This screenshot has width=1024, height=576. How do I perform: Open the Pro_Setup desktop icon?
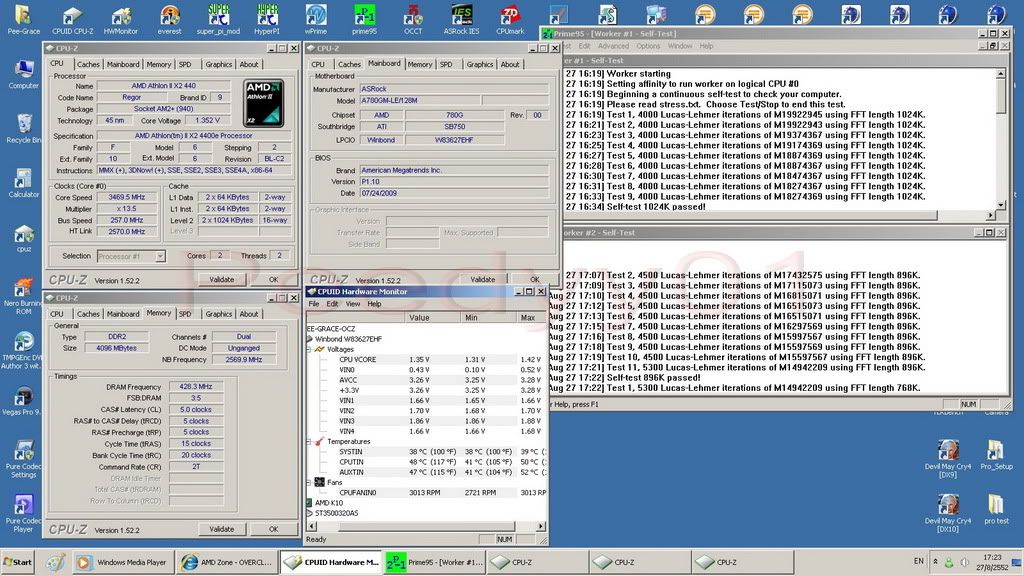996,455
